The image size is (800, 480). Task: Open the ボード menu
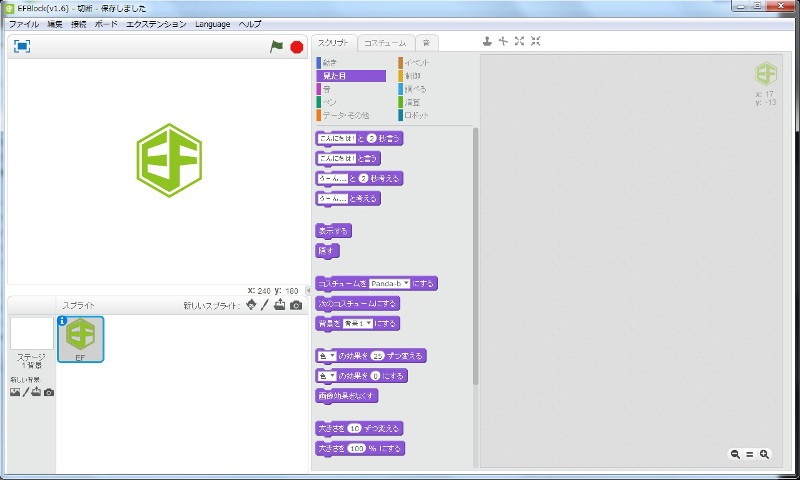pos(106,24)
